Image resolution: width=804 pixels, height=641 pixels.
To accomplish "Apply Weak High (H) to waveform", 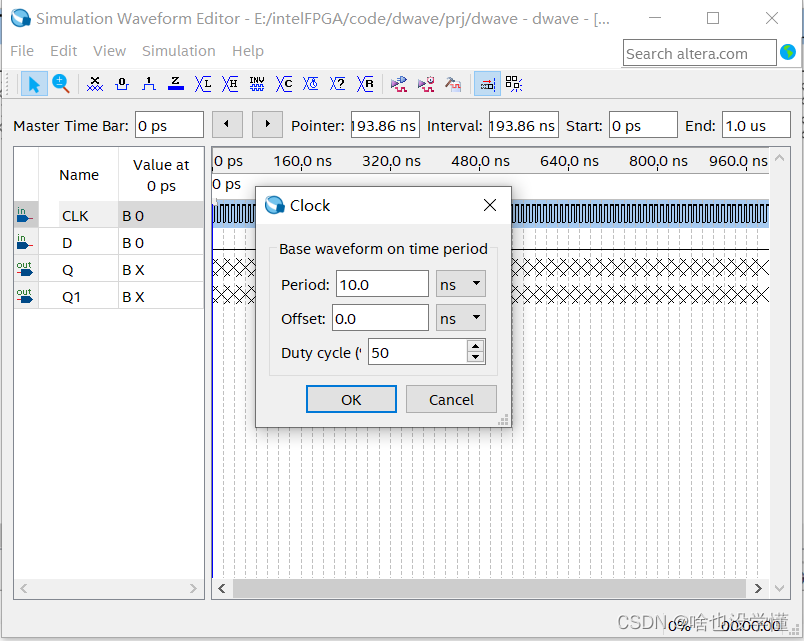I will (230, 84).
